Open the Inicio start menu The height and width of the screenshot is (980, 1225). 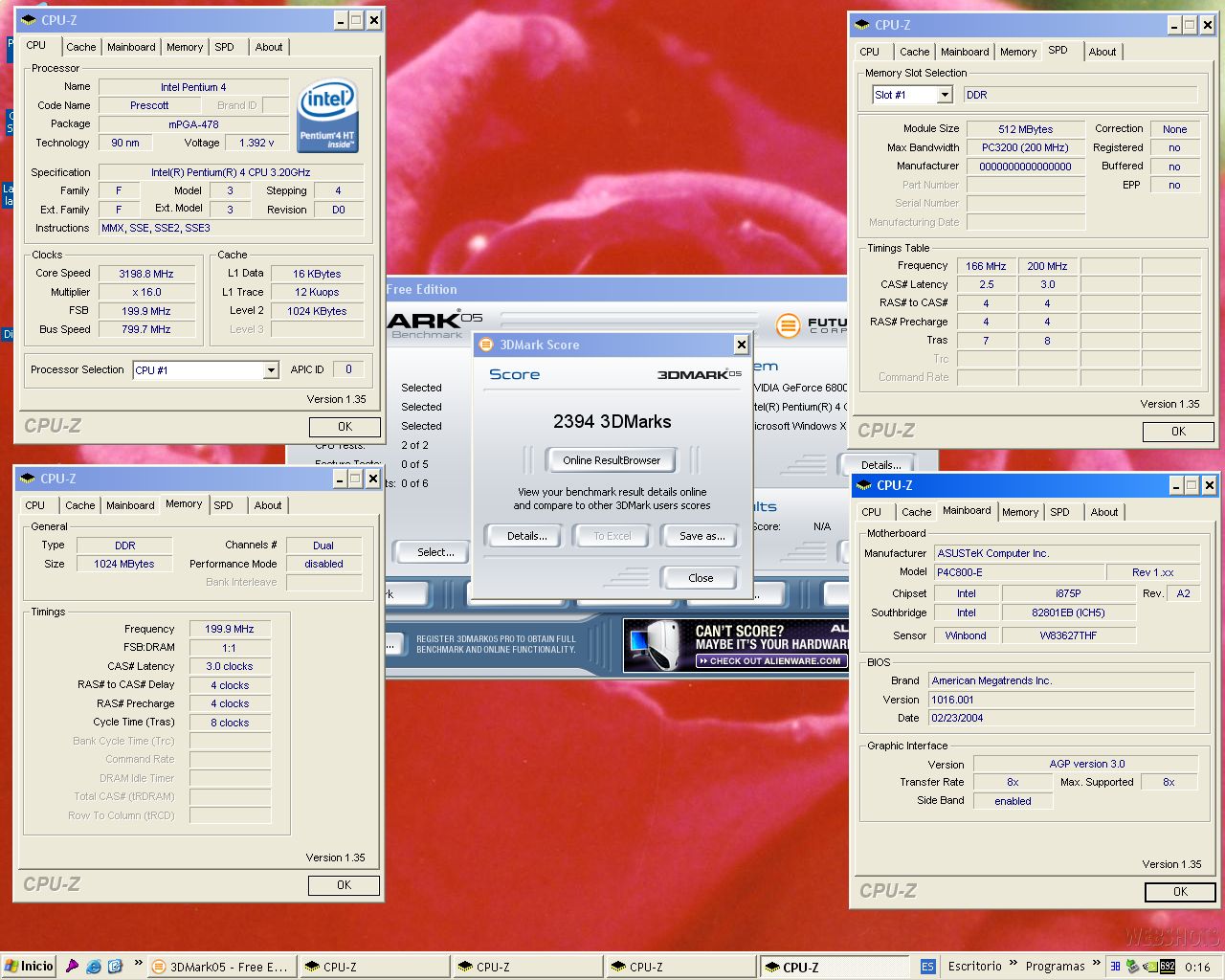click(29, 967)
